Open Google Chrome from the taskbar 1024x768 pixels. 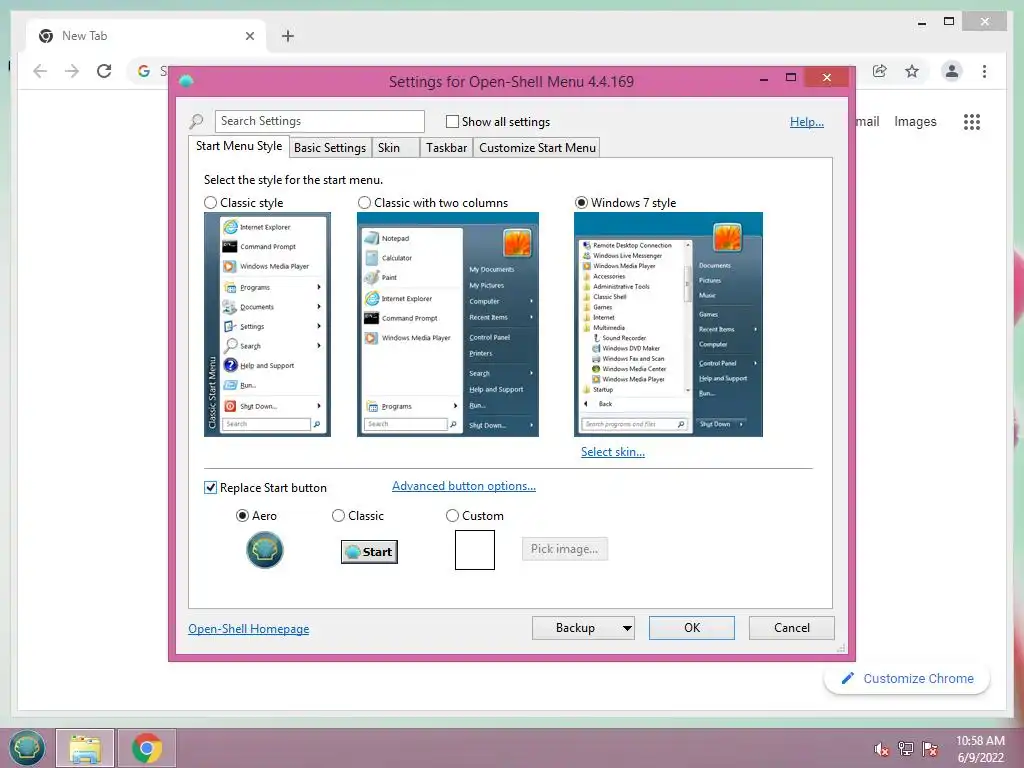[146, 748]
